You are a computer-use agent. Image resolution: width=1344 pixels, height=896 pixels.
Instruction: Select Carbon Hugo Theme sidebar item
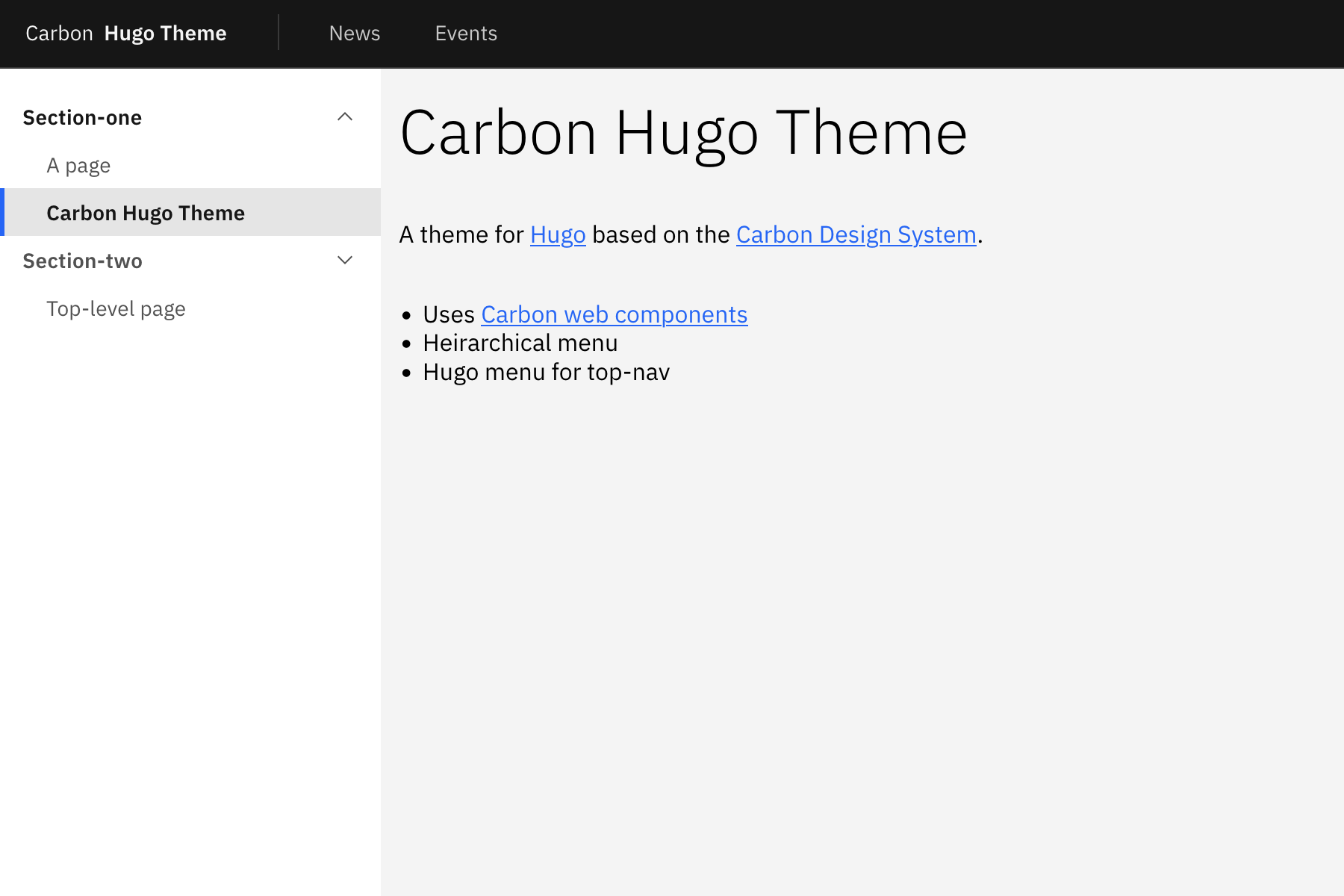pyautogui.click(x=190, y=213)
